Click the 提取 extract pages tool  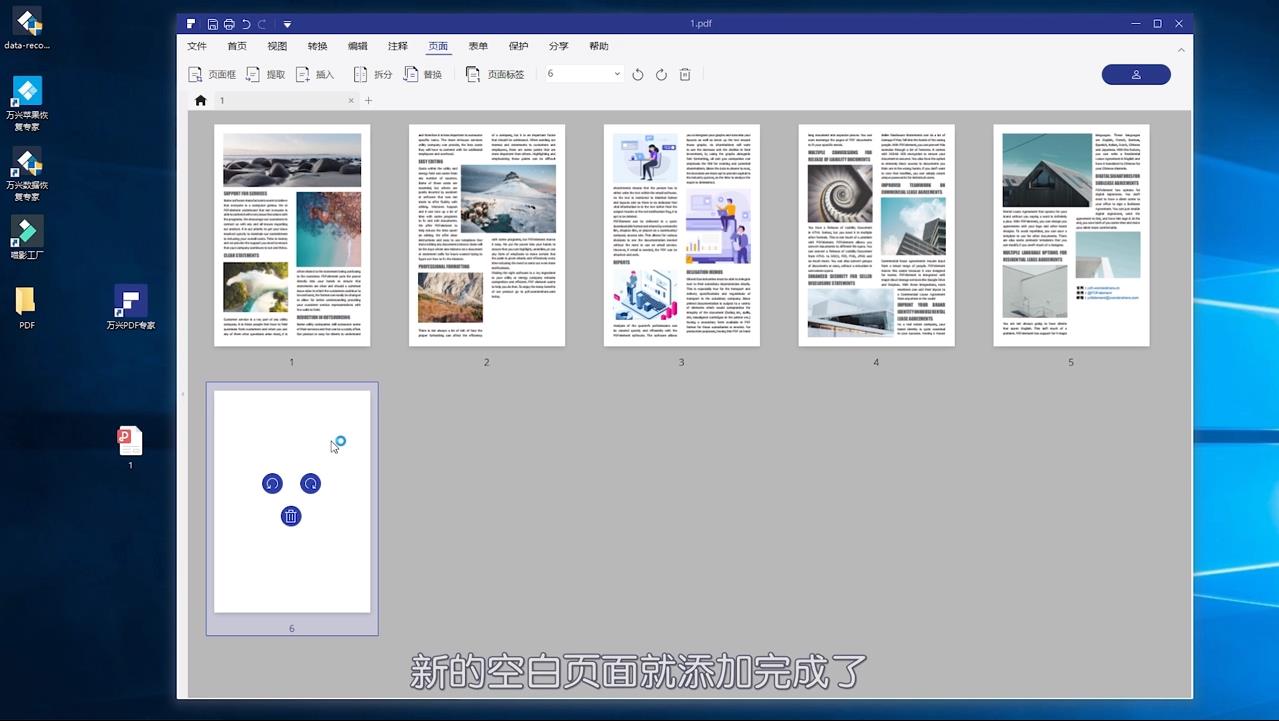[x=266, y=74]
